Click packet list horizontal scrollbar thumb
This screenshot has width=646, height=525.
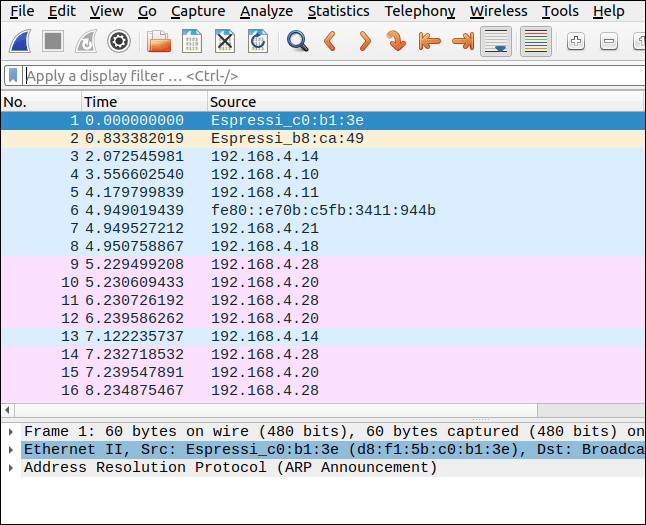pos(276,410)
